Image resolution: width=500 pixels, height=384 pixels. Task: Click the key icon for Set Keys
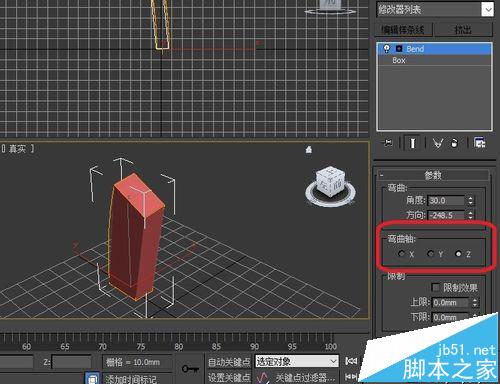[190, 369]
